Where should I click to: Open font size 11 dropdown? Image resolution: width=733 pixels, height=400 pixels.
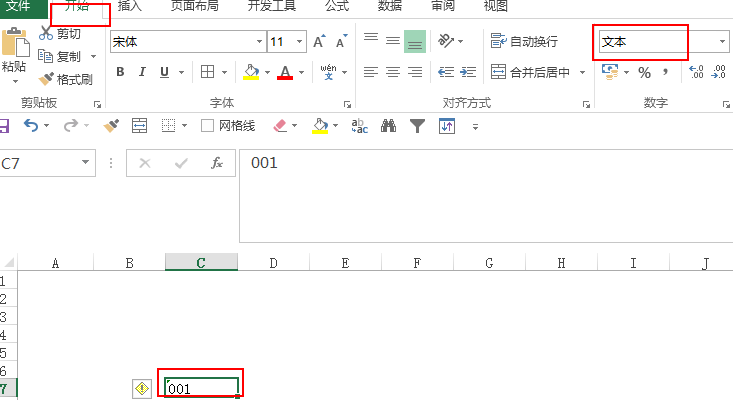(x=299, y=42)
